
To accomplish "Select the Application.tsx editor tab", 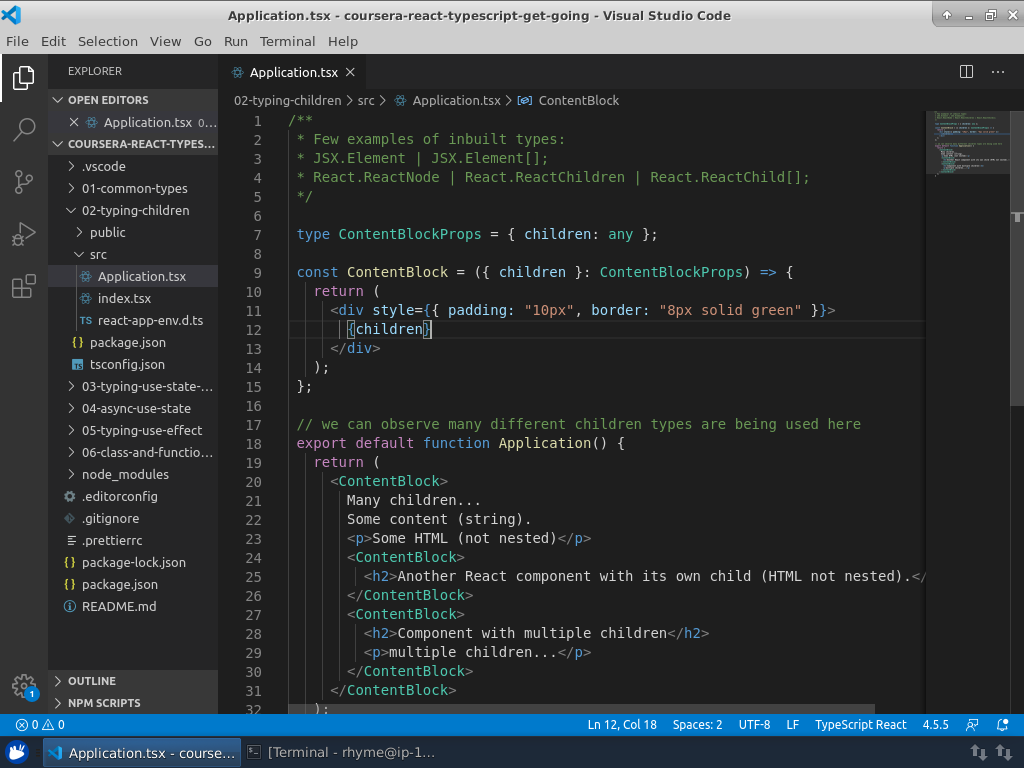I will pos(293,71).
